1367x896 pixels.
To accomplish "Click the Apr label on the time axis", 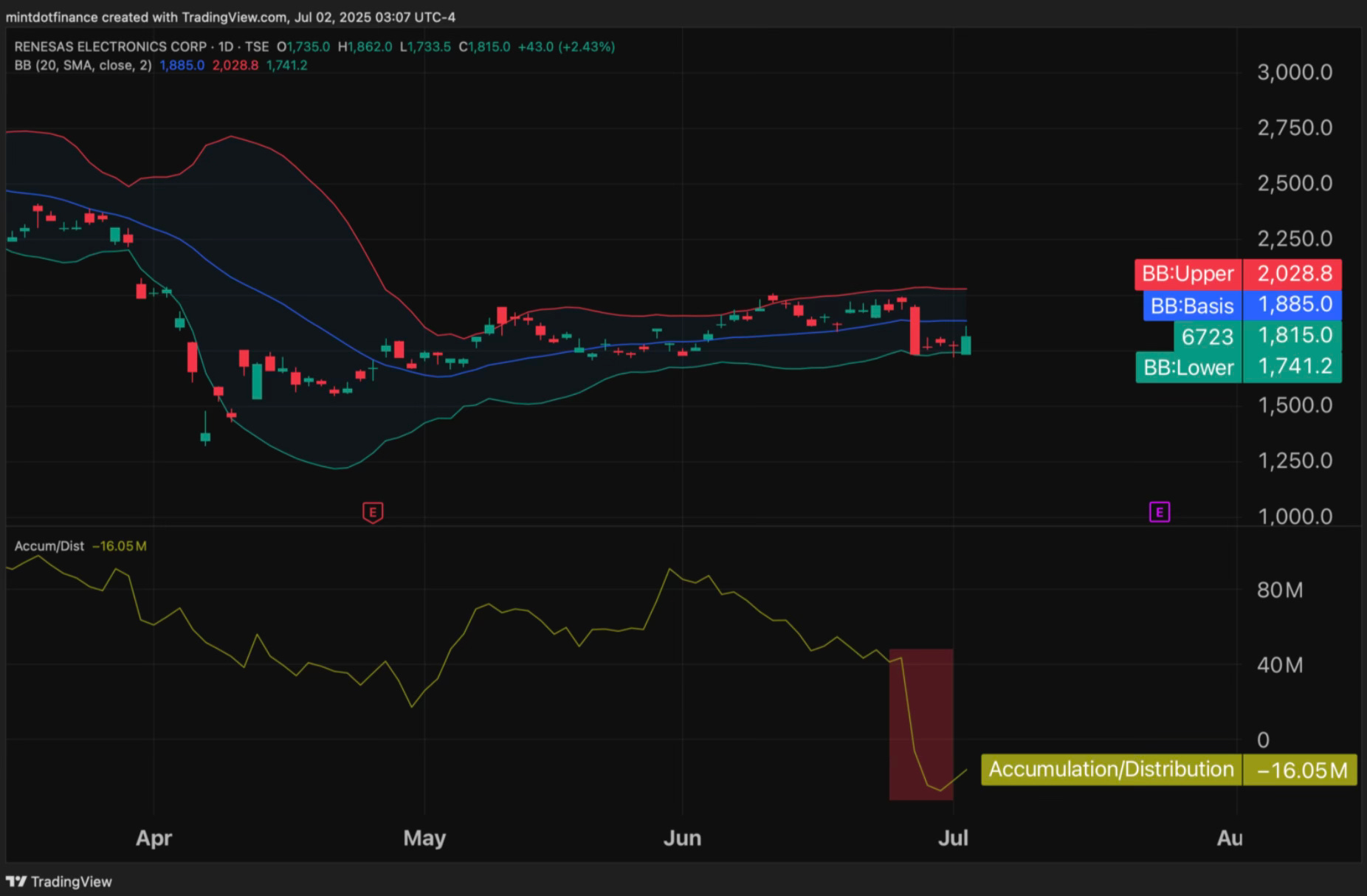I will coord(154,838).
